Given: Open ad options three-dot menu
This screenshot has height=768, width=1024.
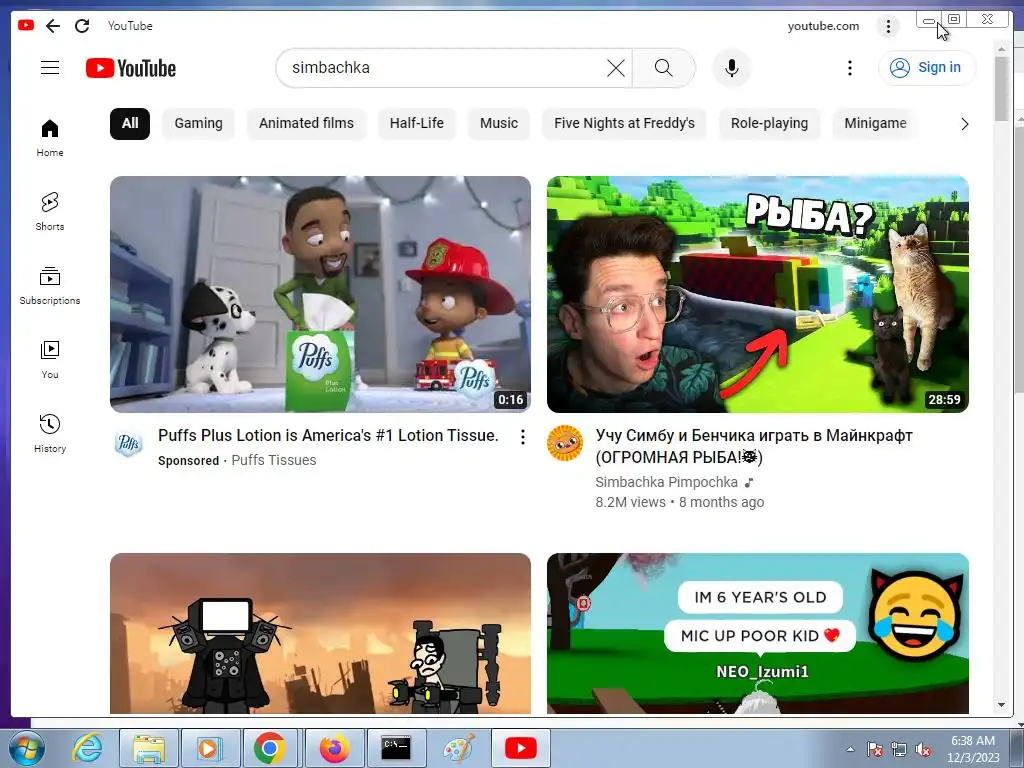Looking at the screenshot, I should (522, 438).
